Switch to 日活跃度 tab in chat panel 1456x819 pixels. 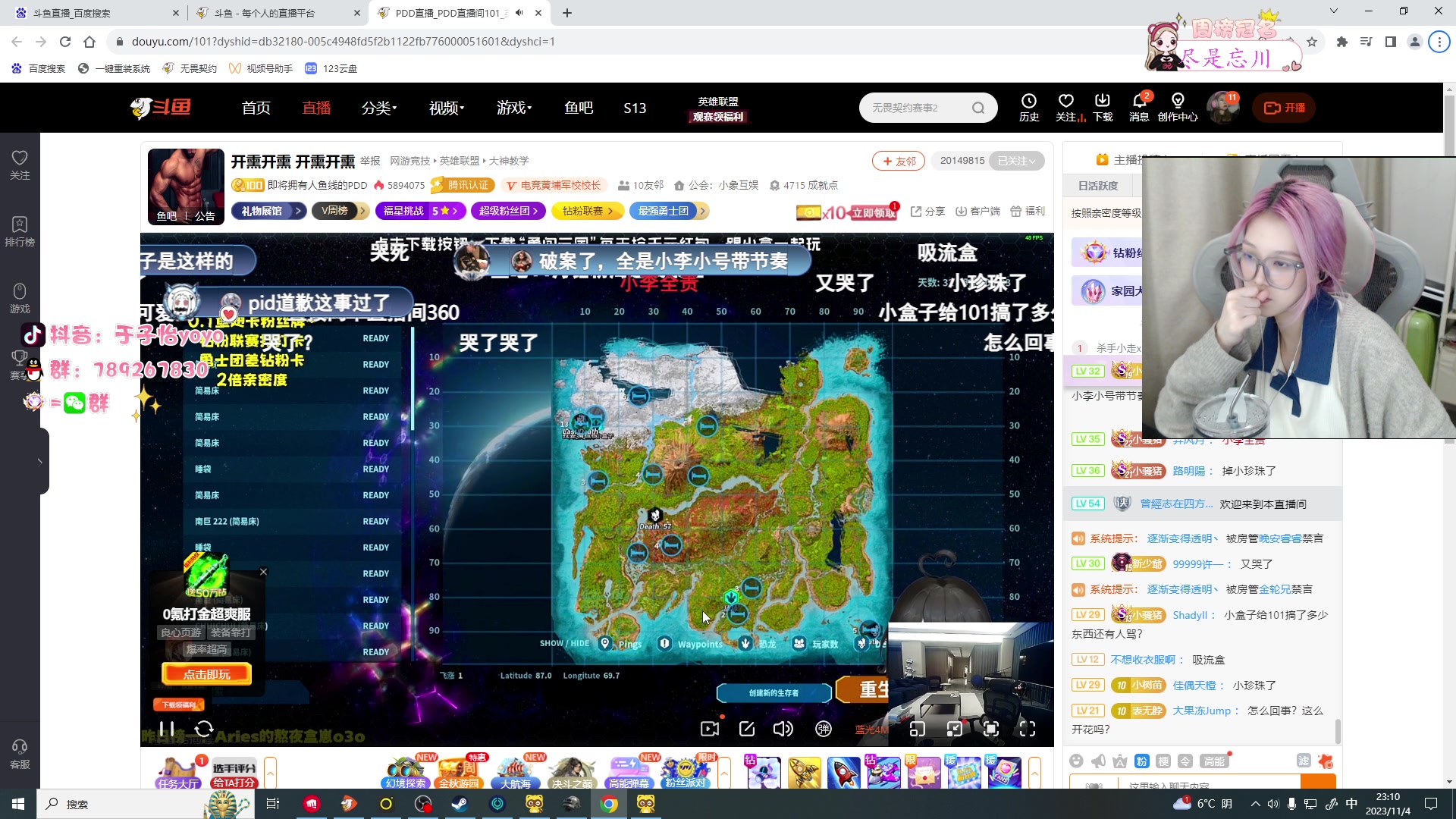[x=1098, y=186]
